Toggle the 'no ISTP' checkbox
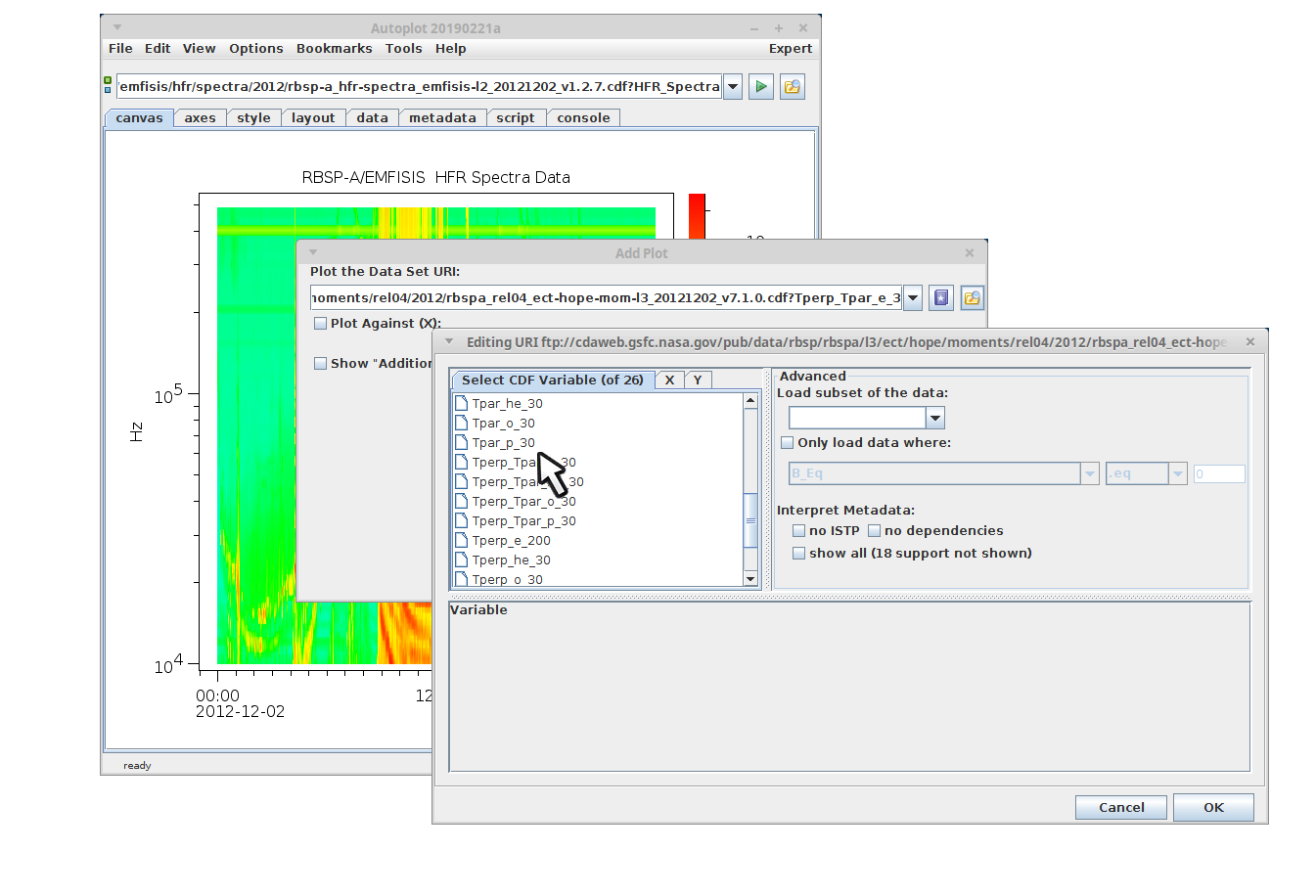This screenshot has width=1316, height=896. (x=799, y=531)
